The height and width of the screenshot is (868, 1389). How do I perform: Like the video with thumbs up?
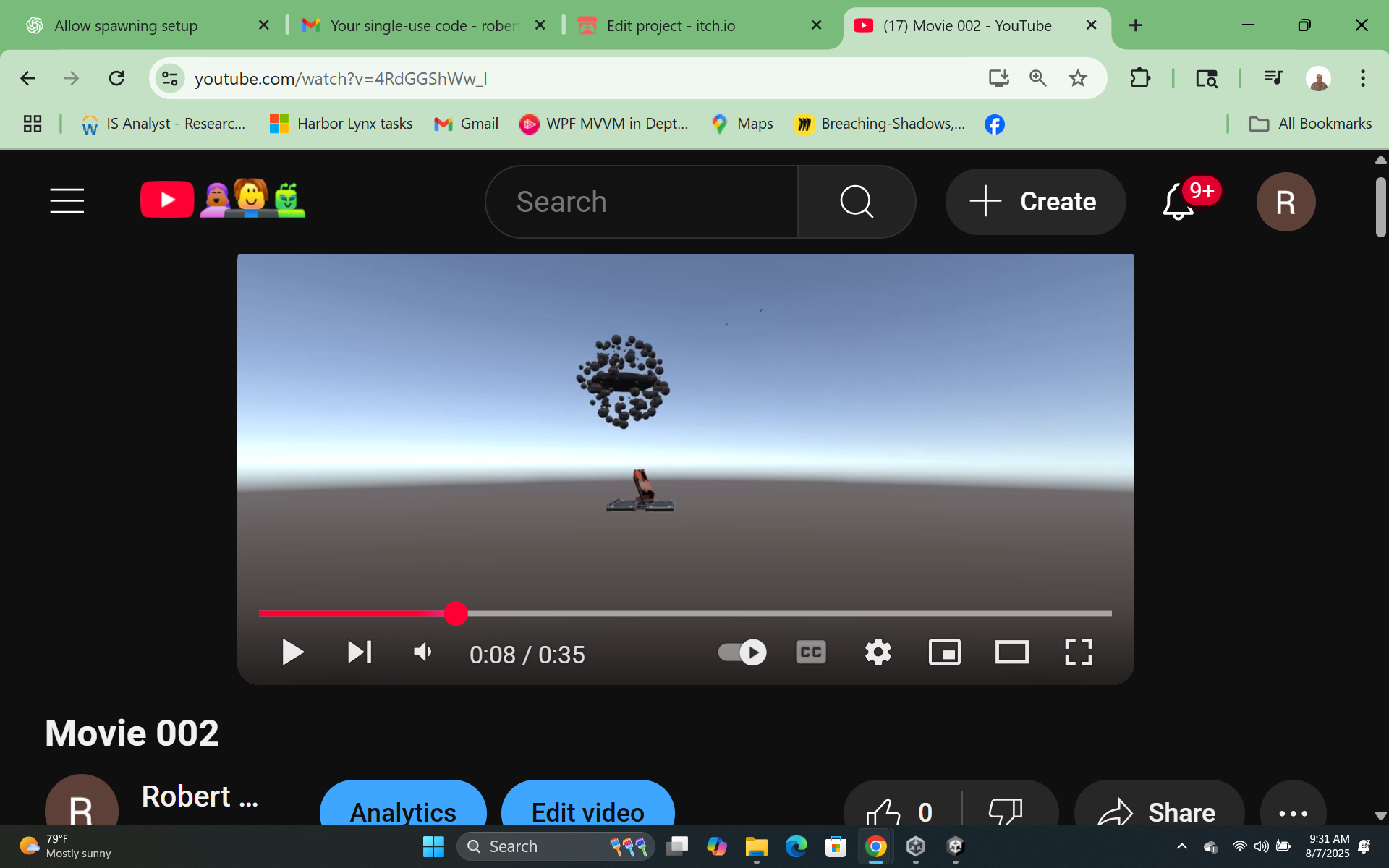tap(884, 812)
